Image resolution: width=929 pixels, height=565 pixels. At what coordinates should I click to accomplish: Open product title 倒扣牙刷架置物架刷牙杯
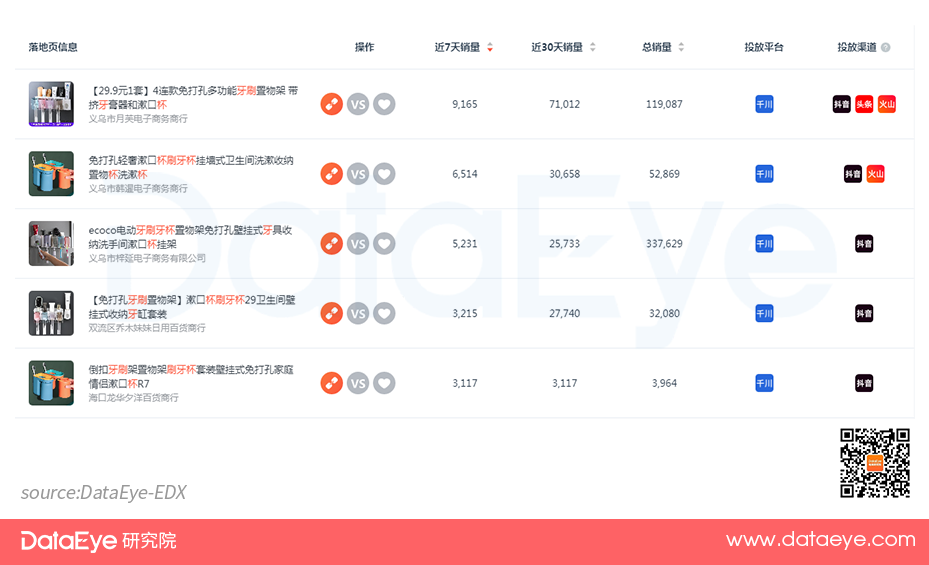[191, 377]
